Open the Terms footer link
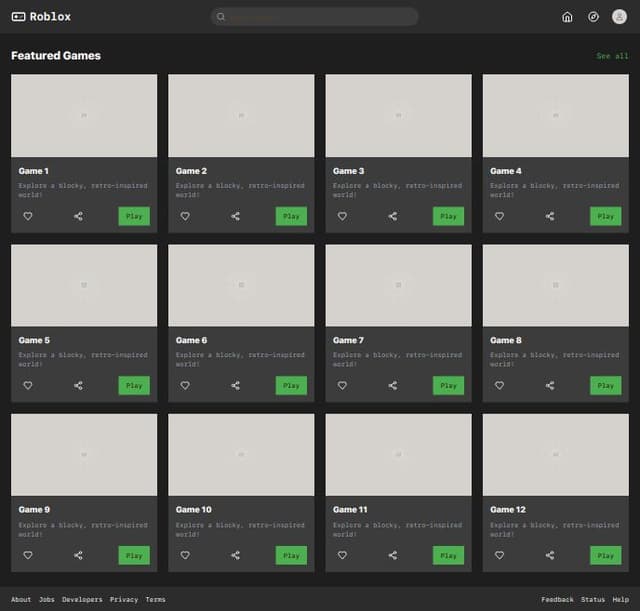The image size is (640, 611). (x=156, y=600)
